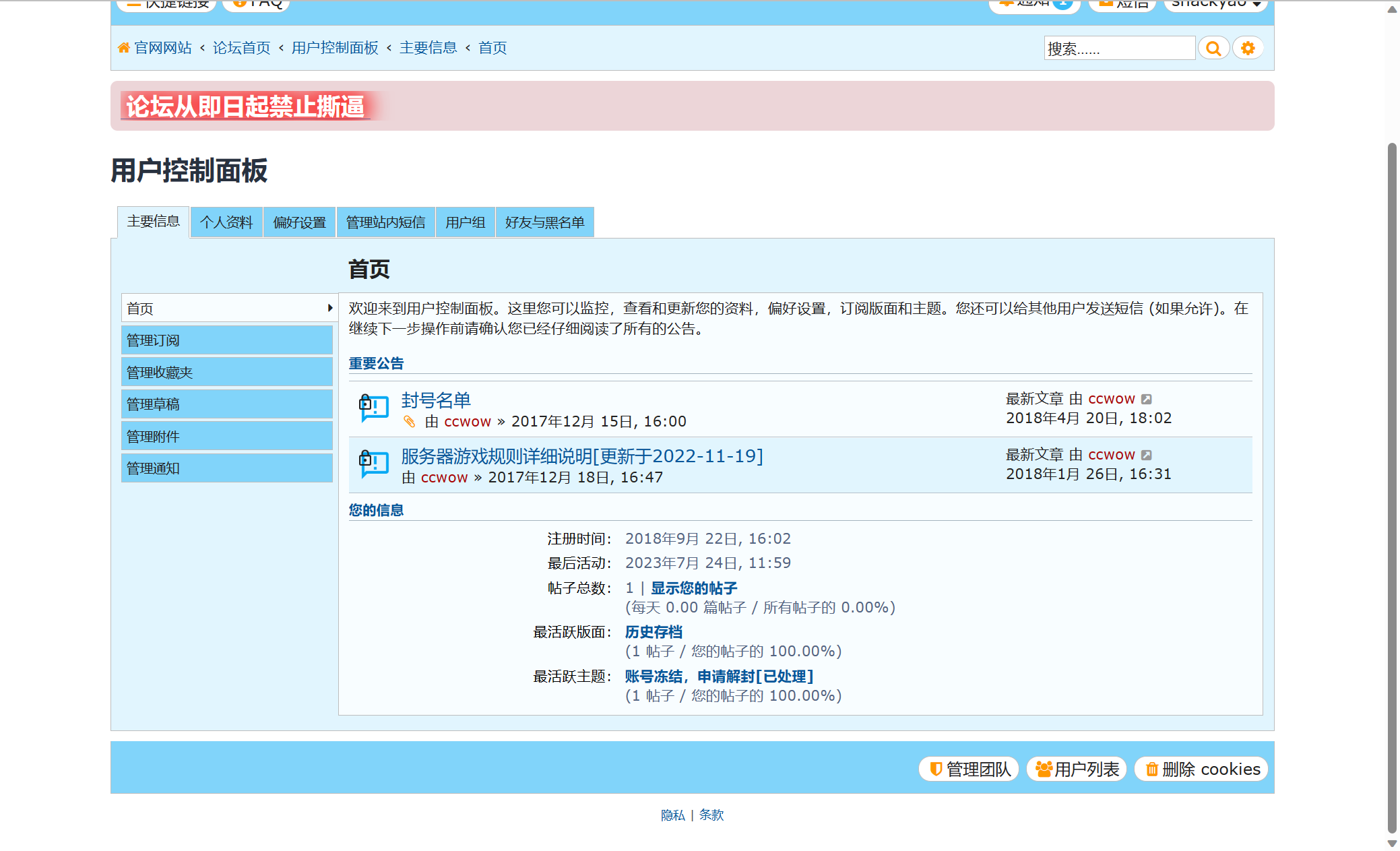
Task: Click the search magnifier icon
Action: coord(1214,48)
